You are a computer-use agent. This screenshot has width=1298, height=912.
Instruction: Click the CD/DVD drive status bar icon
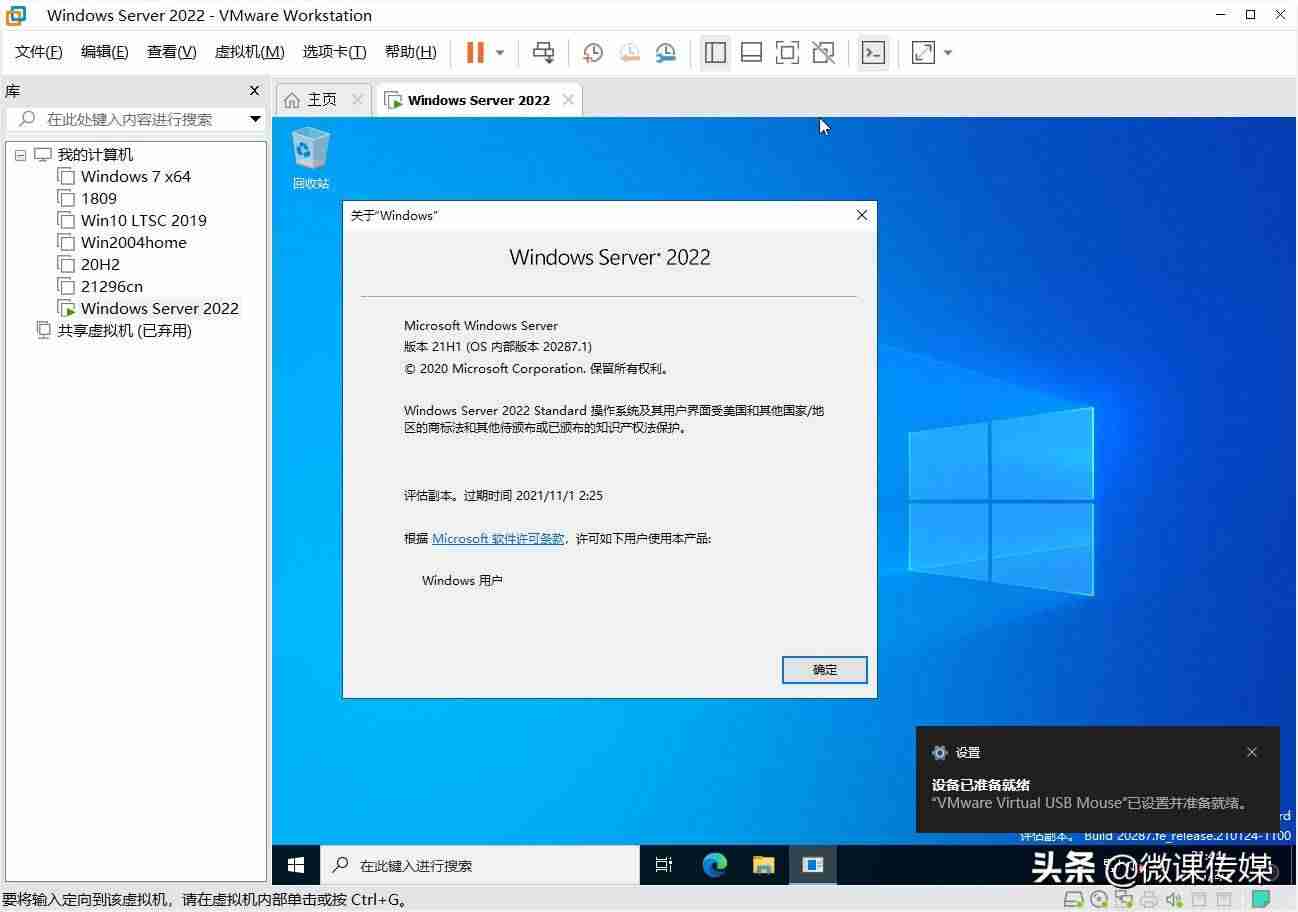click(x=1099, y=899)
